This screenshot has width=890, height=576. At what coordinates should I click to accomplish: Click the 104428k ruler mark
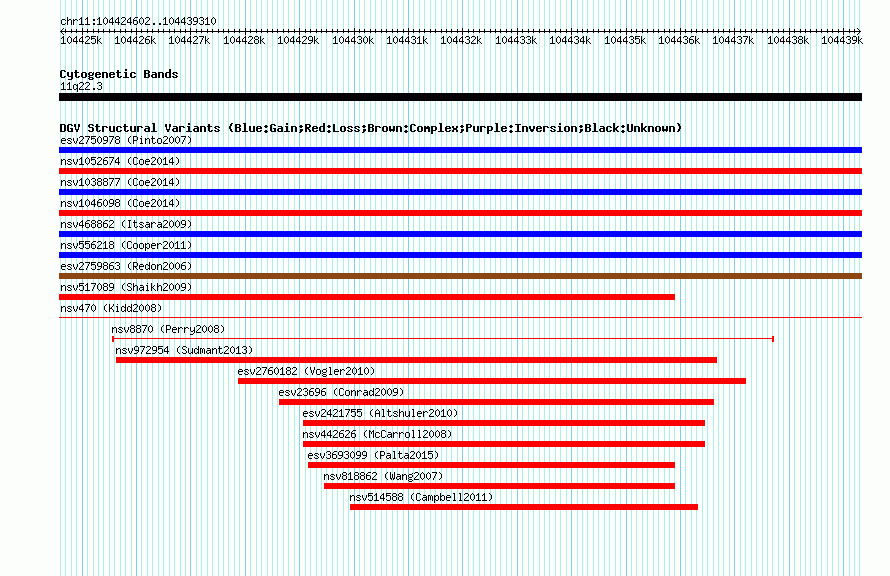point(244,41)
